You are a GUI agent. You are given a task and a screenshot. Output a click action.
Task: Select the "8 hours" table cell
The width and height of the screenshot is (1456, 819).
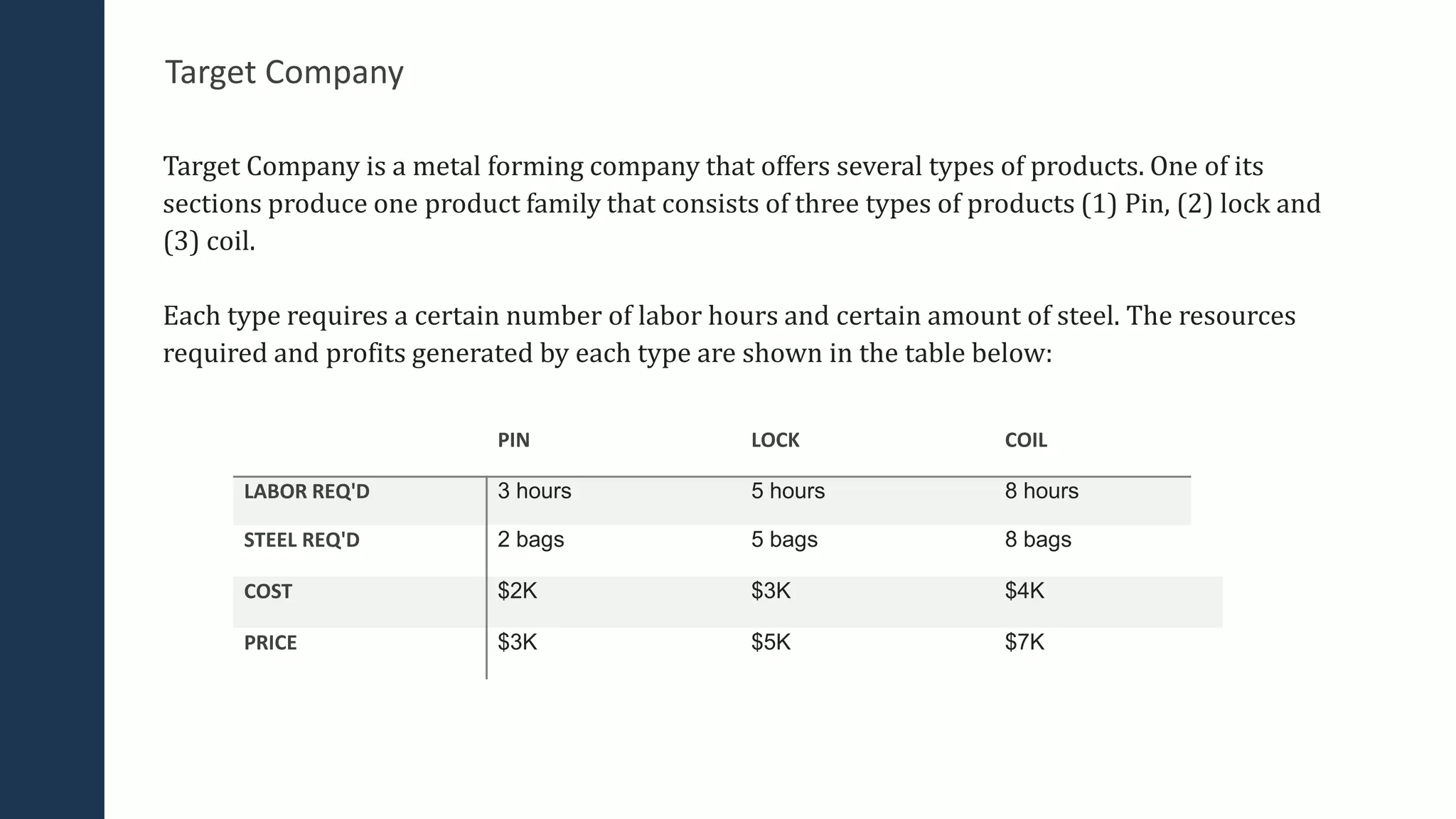tap(1041, 491)
